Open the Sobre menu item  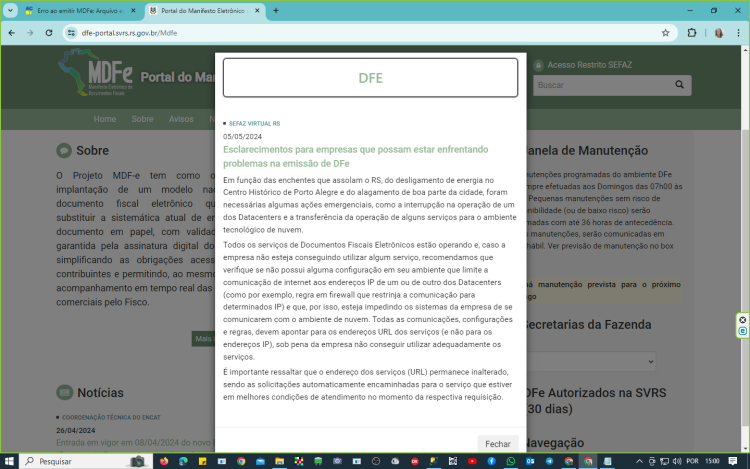pyautogui.click(x=143, y=119)
